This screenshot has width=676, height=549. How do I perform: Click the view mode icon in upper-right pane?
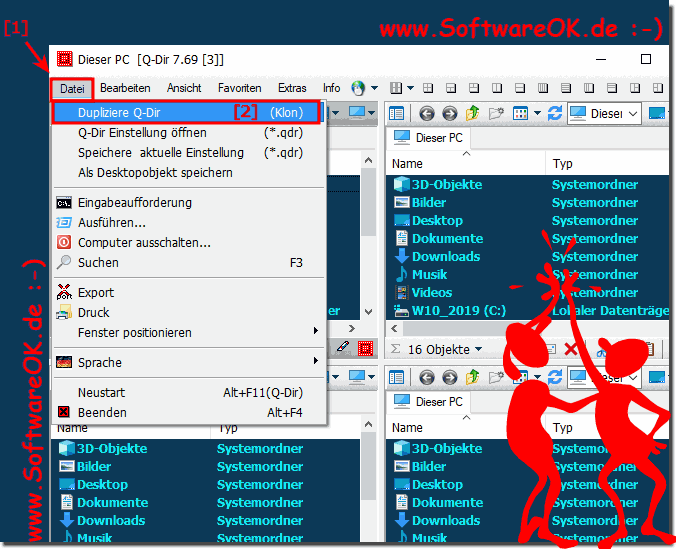click(520, 114)
